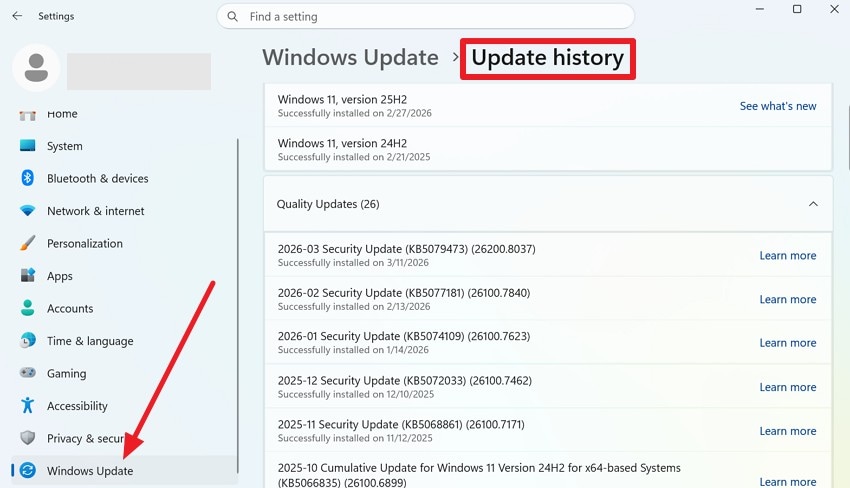The image size is (850, 488).
Task: Click Windows 11, version 25H2 entry
Action: click(x=548, y=106)
